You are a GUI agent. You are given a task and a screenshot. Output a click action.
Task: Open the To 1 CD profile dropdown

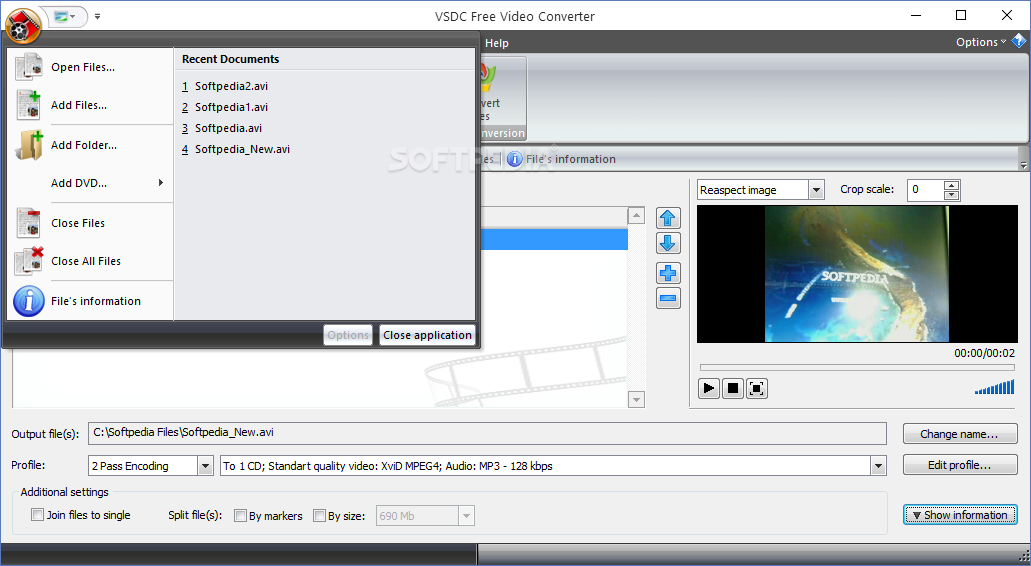coord(878,466)
